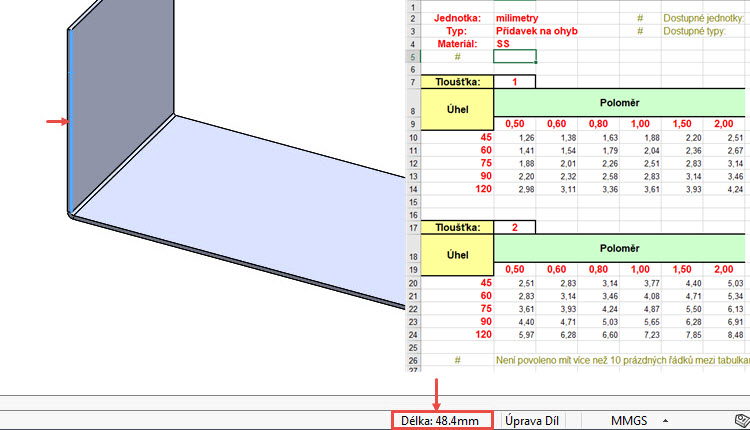Screen dimensions: 750x430
Task: Select the cell with value 1,26
Action: (515, 138)
